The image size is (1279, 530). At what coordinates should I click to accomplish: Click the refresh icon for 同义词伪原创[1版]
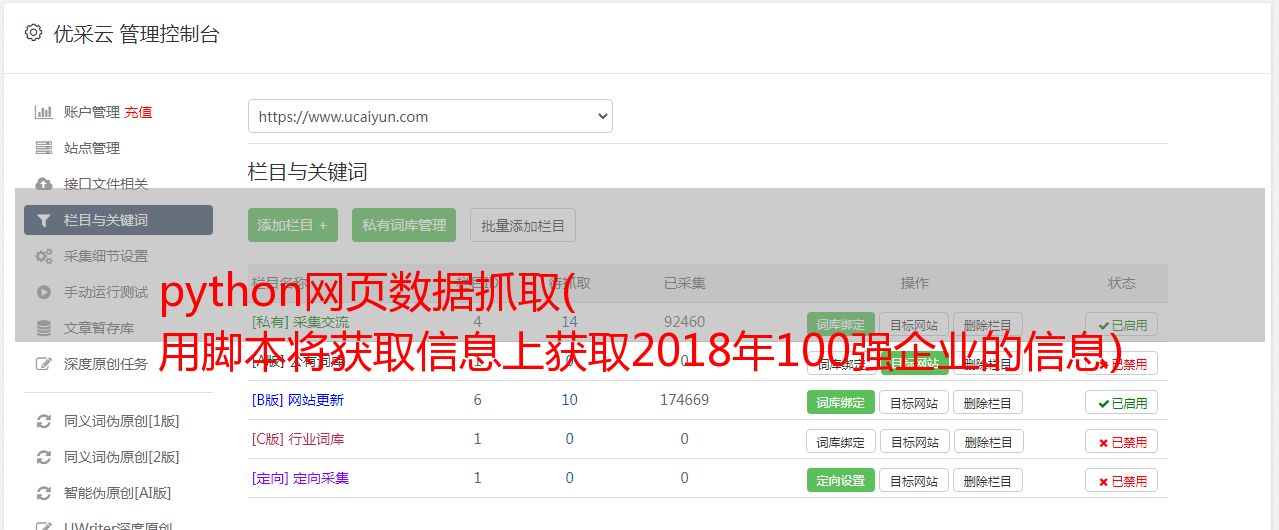click(x=43, y=421)
